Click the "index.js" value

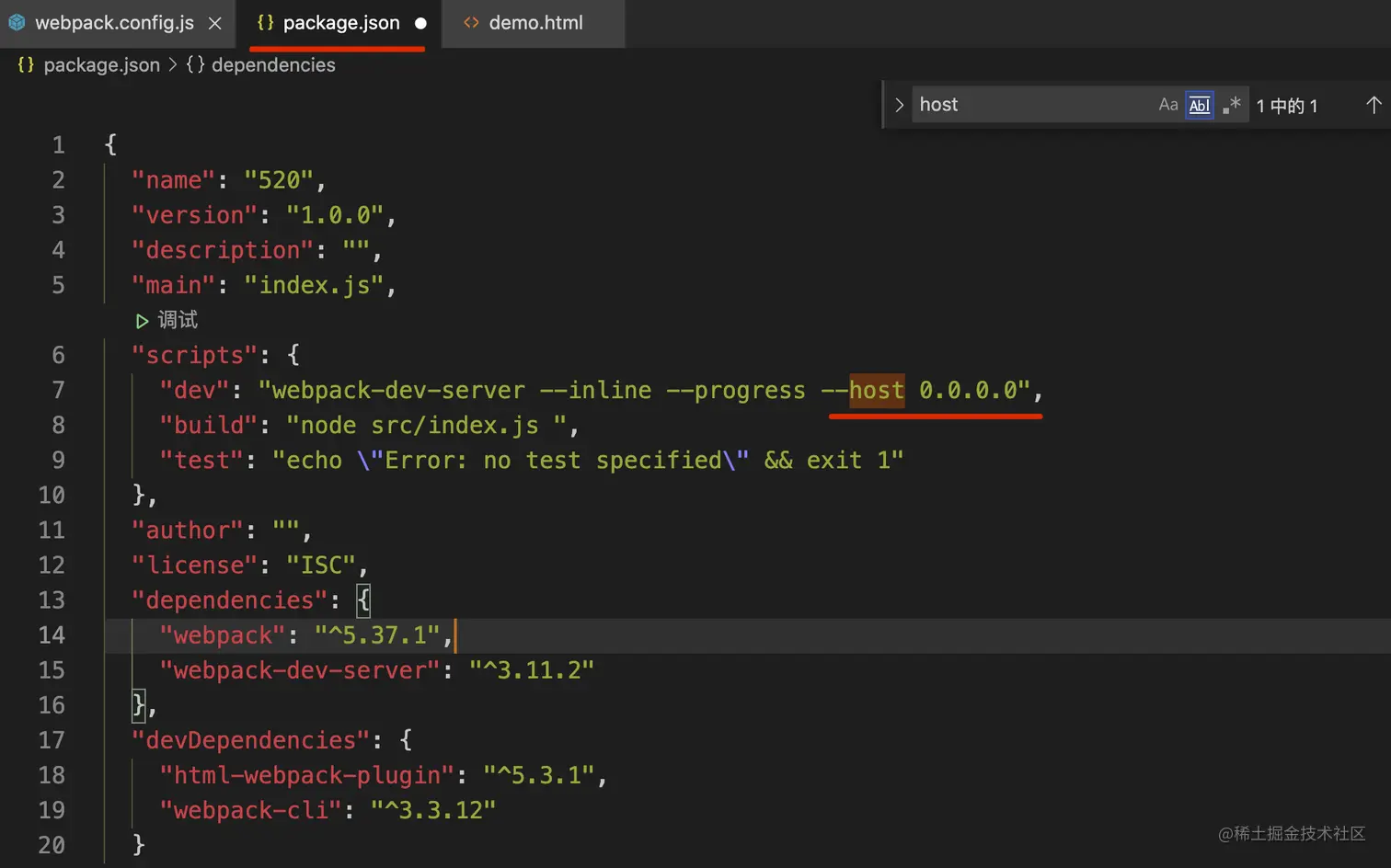click(x=314, y=285)
